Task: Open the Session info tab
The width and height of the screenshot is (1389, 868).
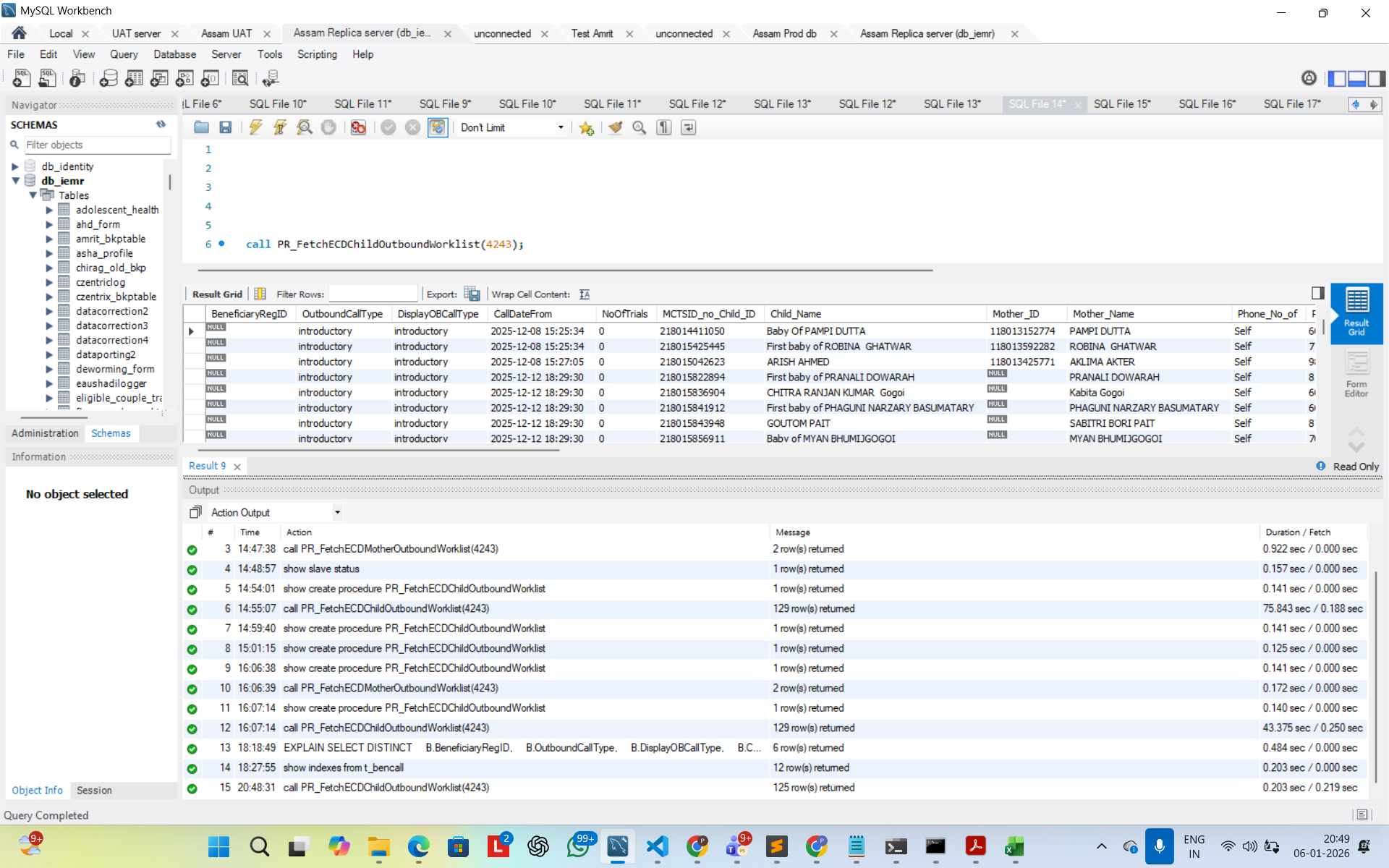Action: point(94,790)
